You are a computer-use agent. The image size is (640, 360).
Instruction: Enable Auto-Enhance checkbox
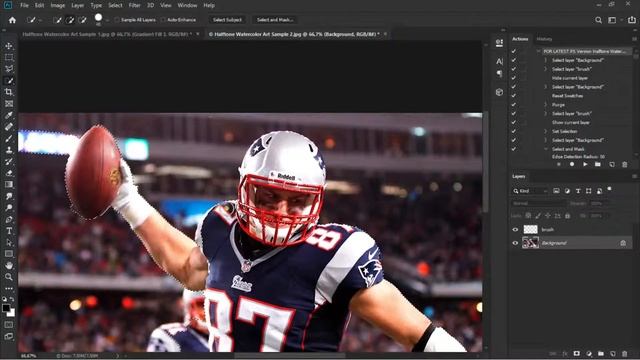point(163,20)
